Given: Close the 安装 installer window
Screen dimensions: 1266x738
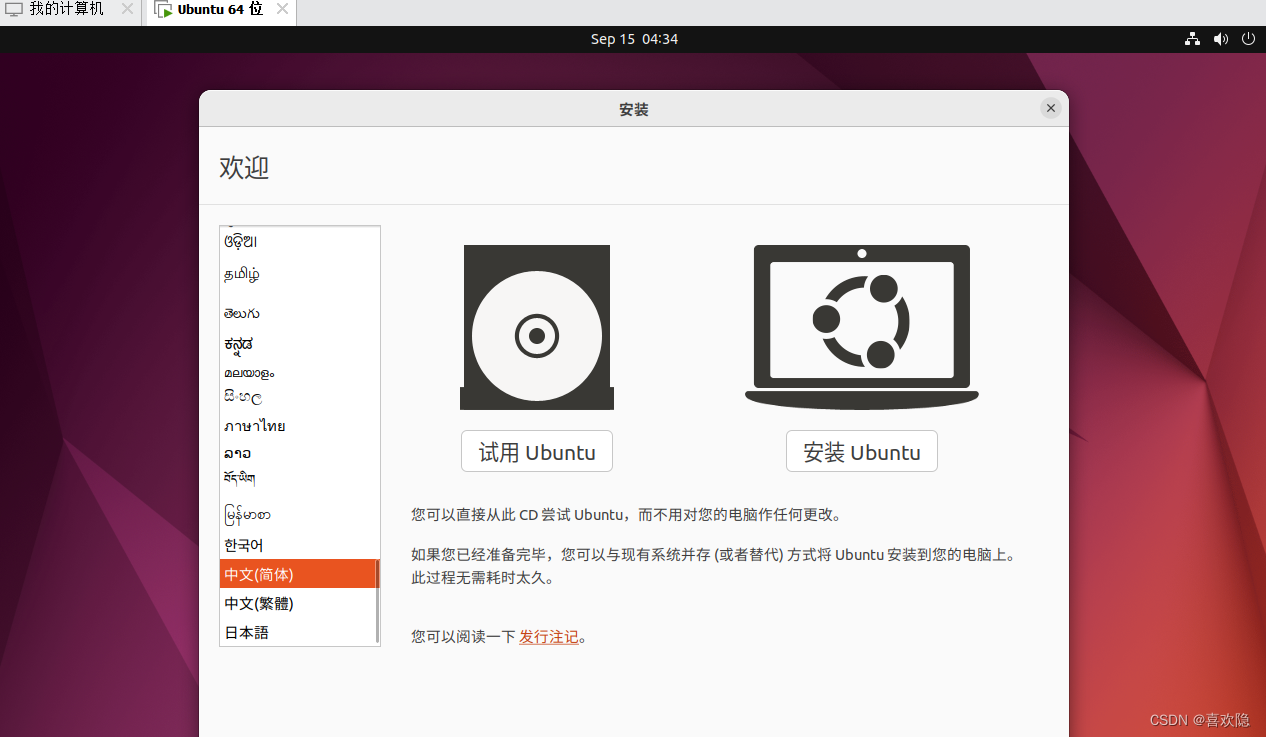Looking at the screenshot, I should (x=1050, y=108).
